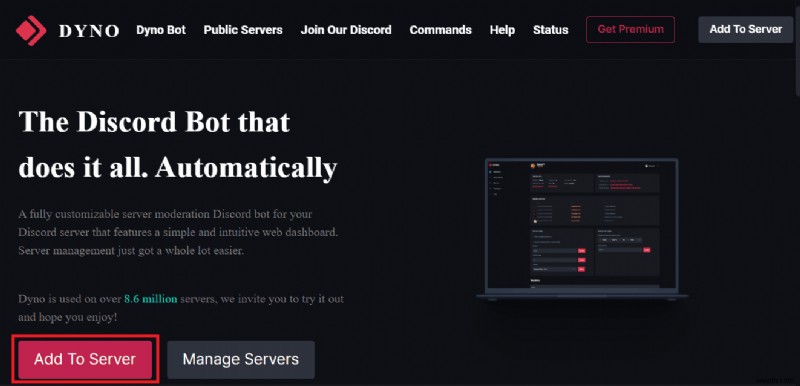Click the headline 'The Discord Bot that'

154,122
